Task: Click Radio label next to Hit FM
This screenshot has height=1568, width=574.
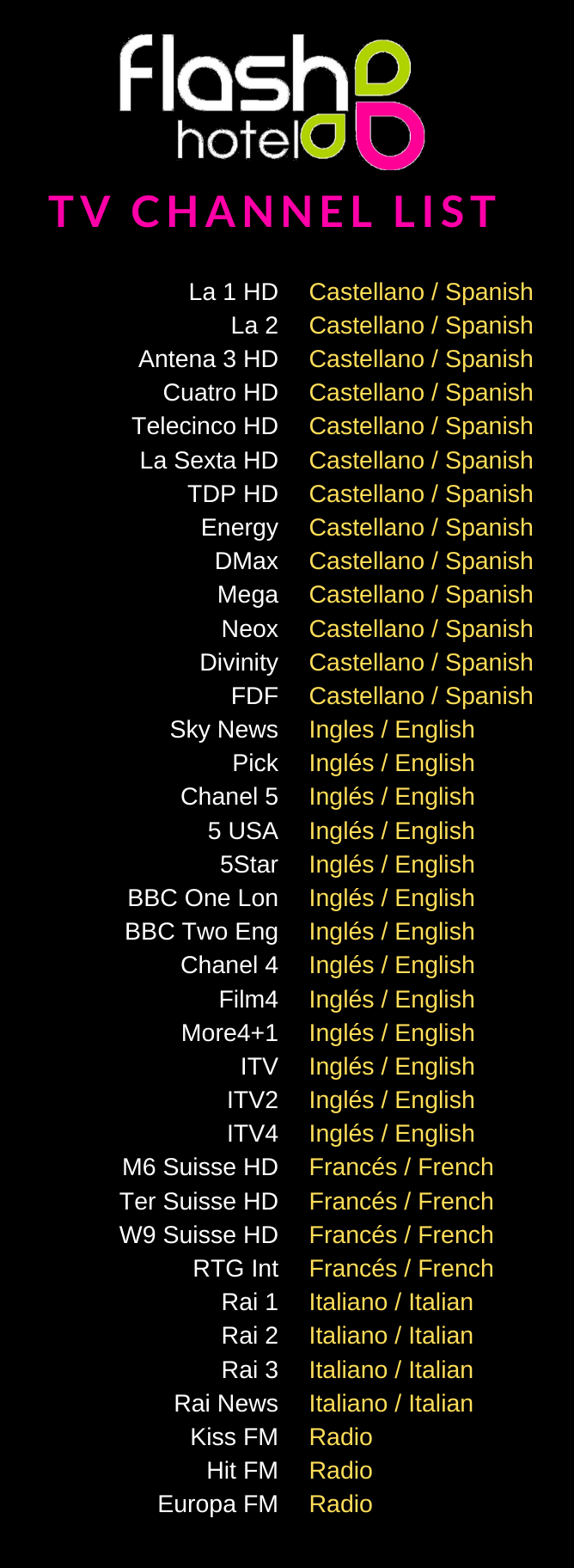Action: click(341, 1471)
